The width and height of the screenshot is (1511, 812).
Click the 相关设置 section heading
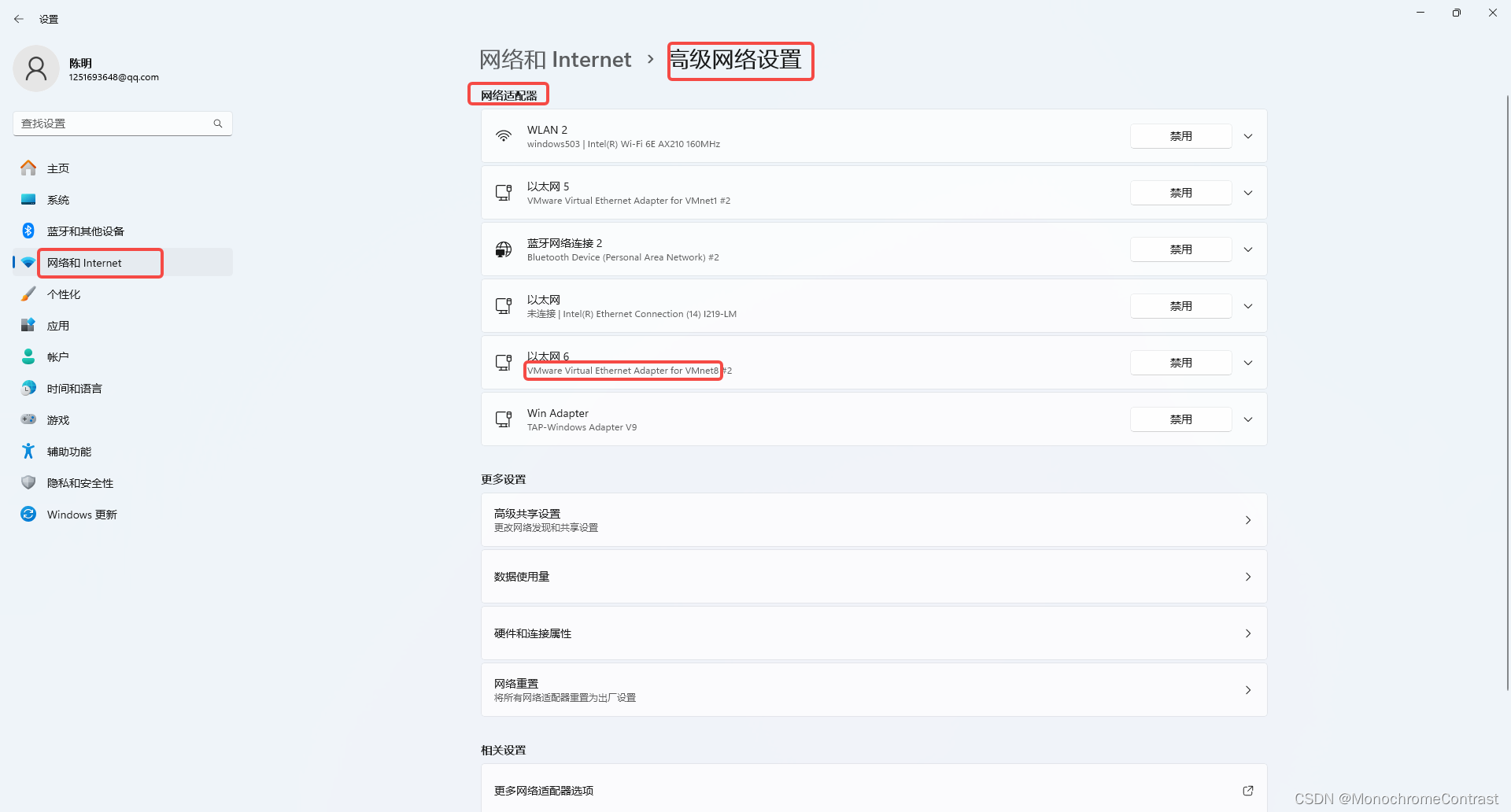[x=504, y=750]
